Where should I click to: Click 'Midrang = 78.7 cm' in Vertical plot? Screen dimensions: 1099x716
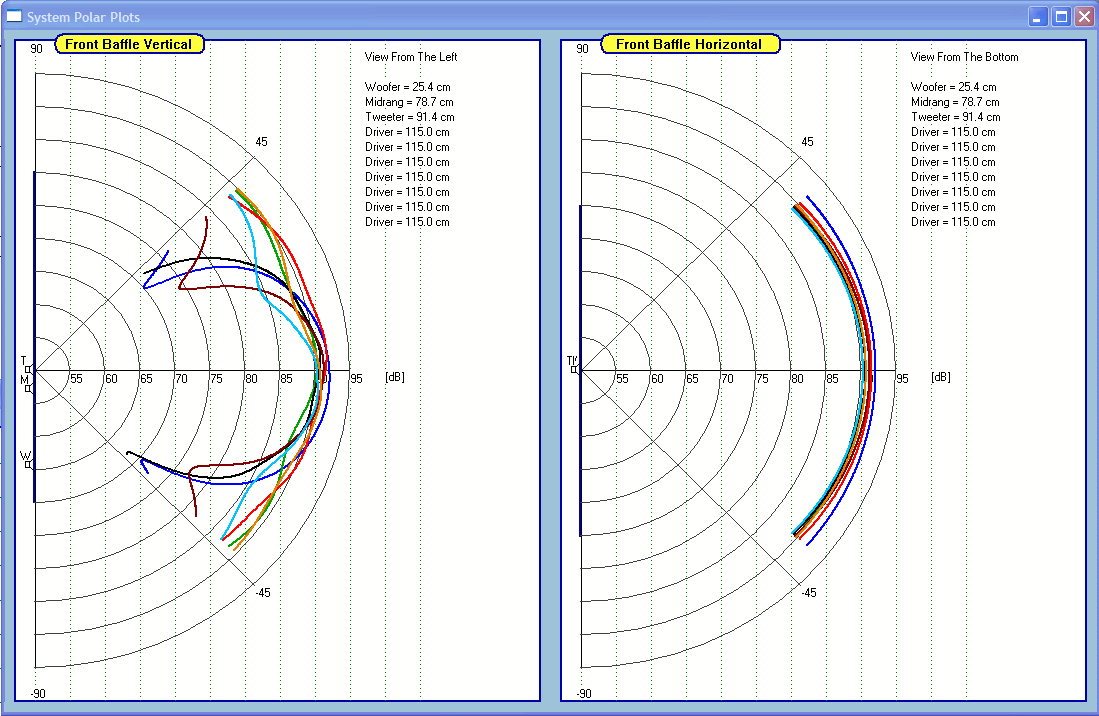click(x=409, y=102)
